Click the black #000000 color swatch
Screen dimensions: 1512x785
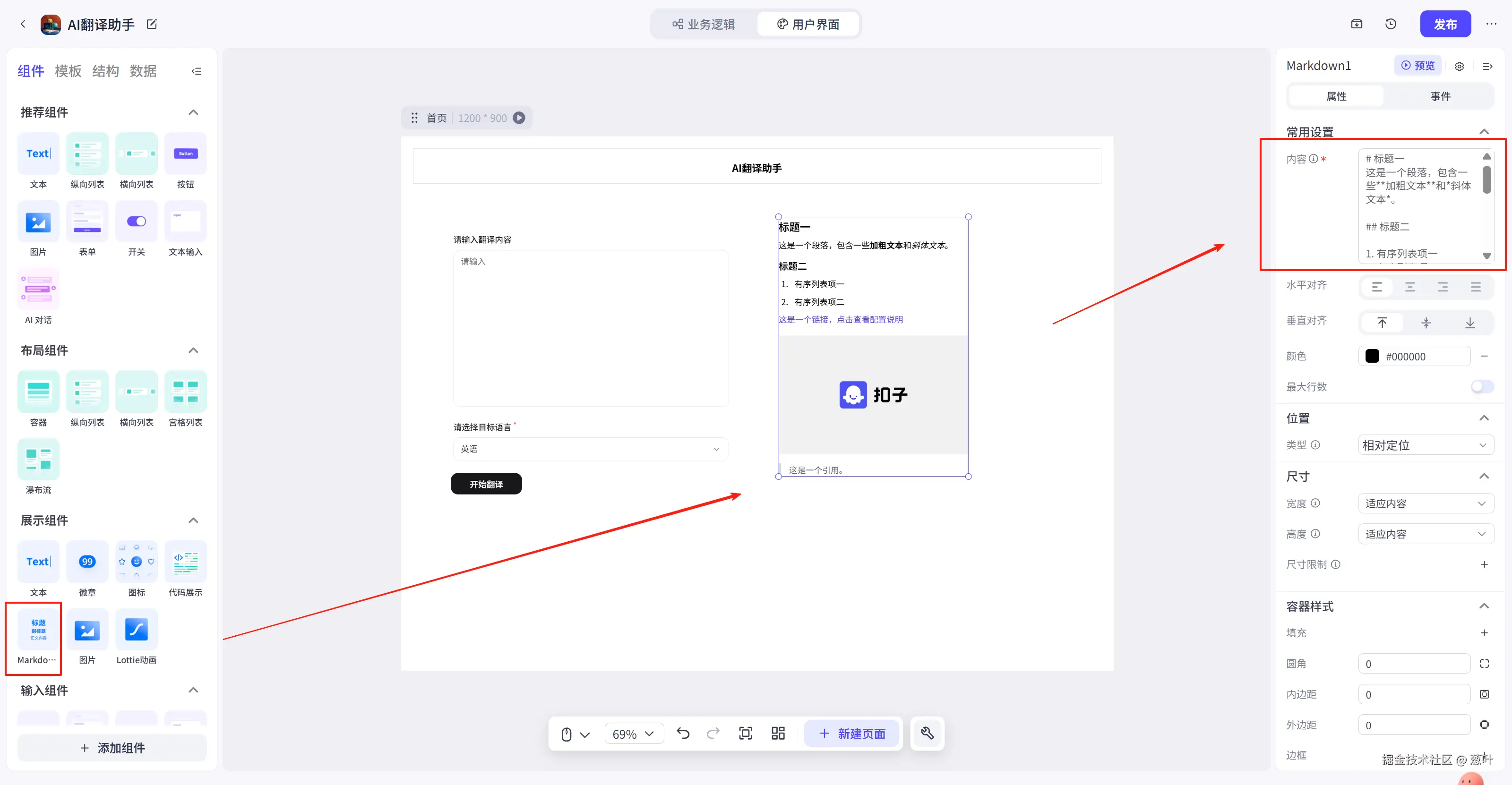[1372, 357]
